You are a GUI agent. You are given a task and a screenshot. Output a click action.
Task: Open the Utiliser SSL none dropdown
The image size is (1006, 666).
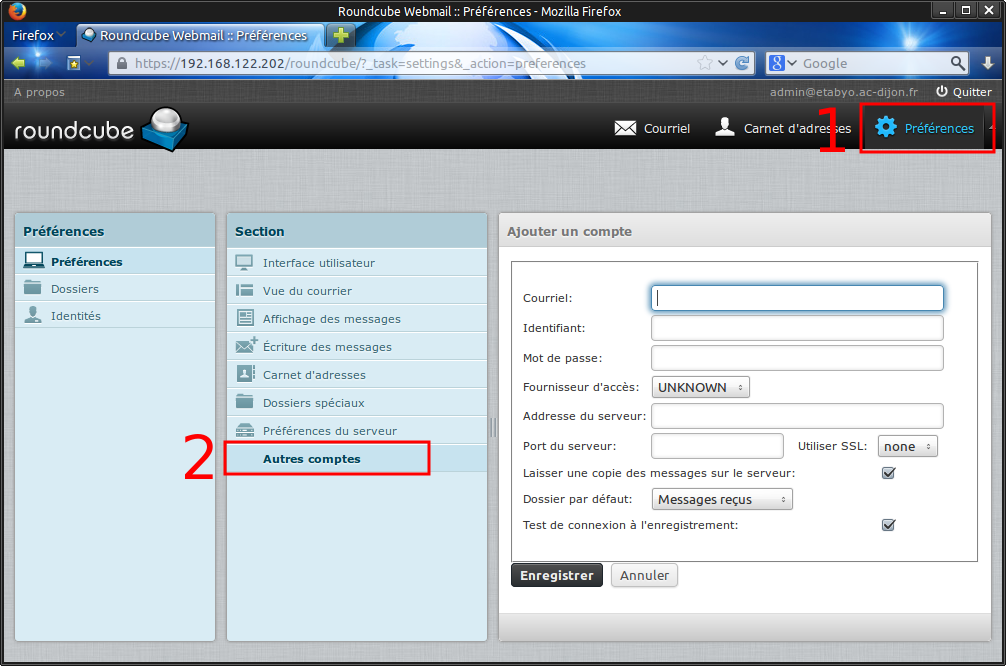point(908,447)
